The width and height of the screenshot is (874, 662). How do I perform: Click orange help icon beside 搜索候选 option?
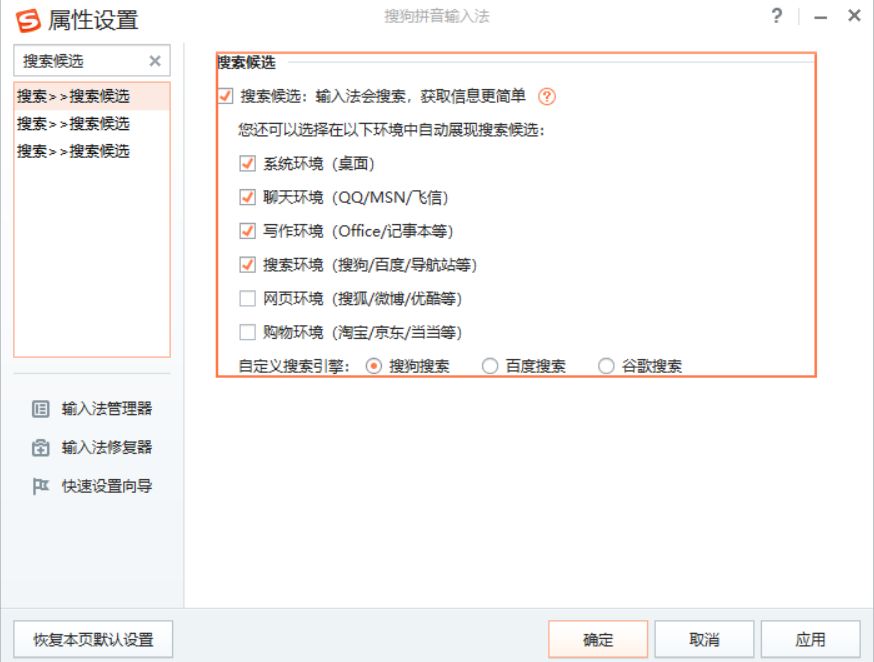[547, 96]
